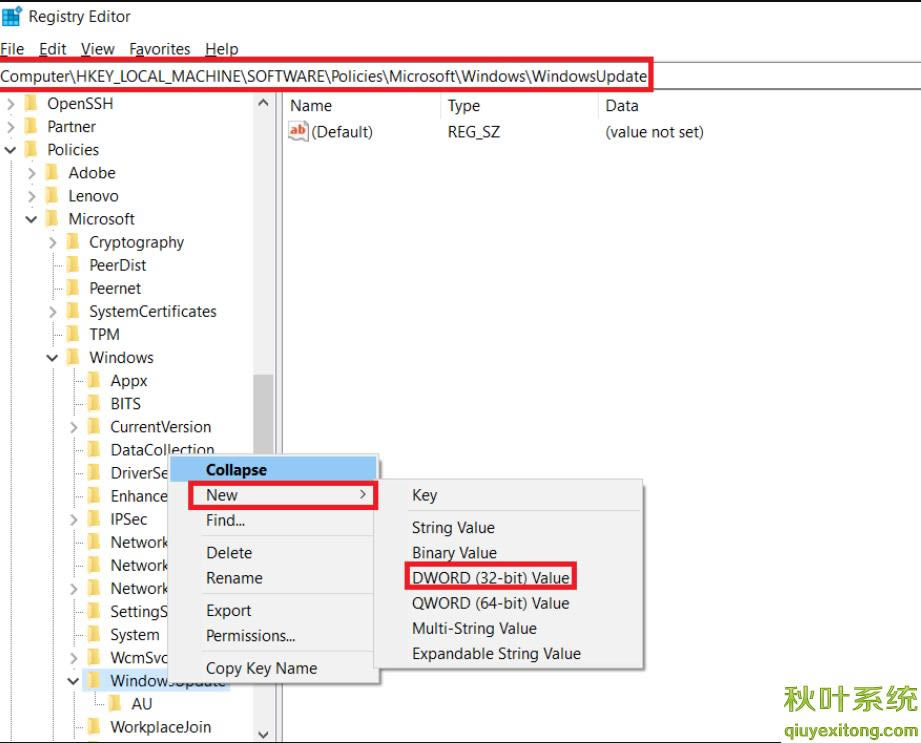Click the Policies folder icon

(31, 149)
